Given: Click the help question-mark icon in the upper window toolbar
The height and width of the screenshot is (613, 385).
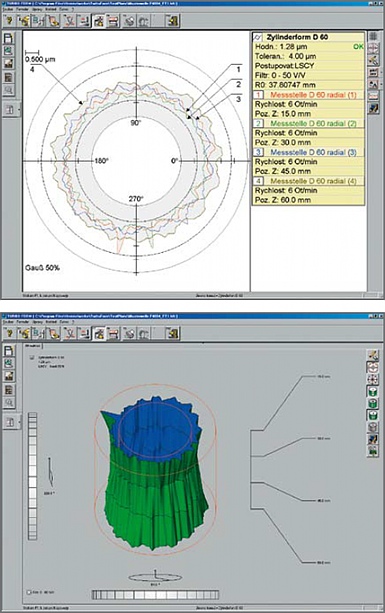Looking at the screenshot, I should click(9, 21).
